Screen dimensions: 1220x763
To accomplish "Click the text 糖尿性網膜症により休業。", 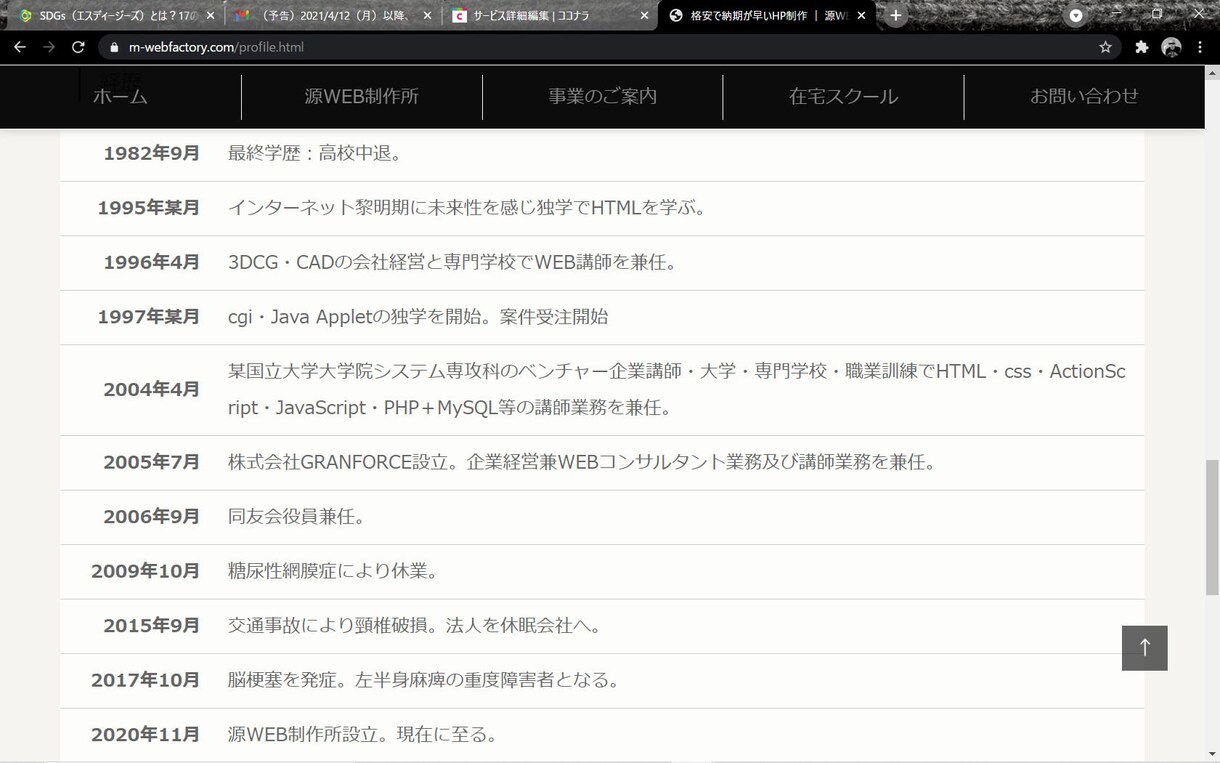I will tap(333, 571).
